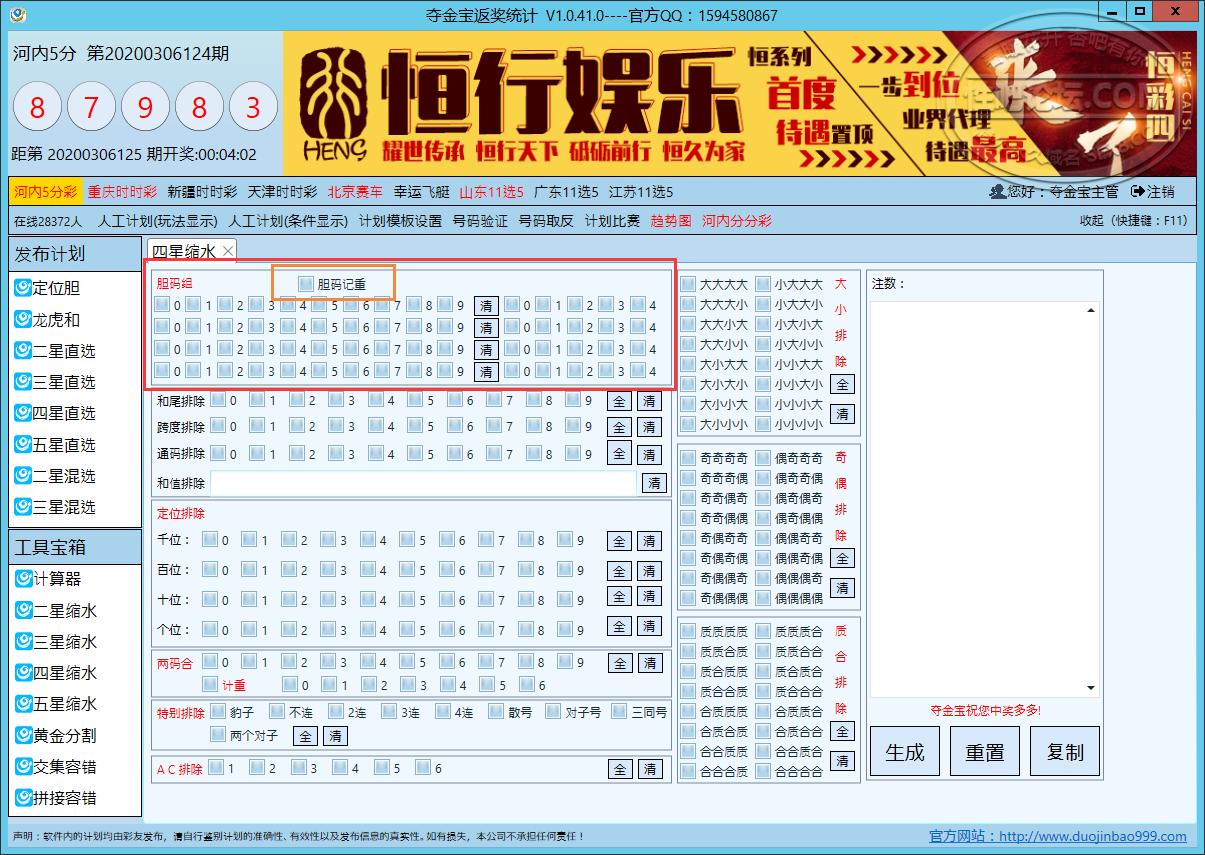Switch to 山东11选5 lottery

[x=492, y=192]
